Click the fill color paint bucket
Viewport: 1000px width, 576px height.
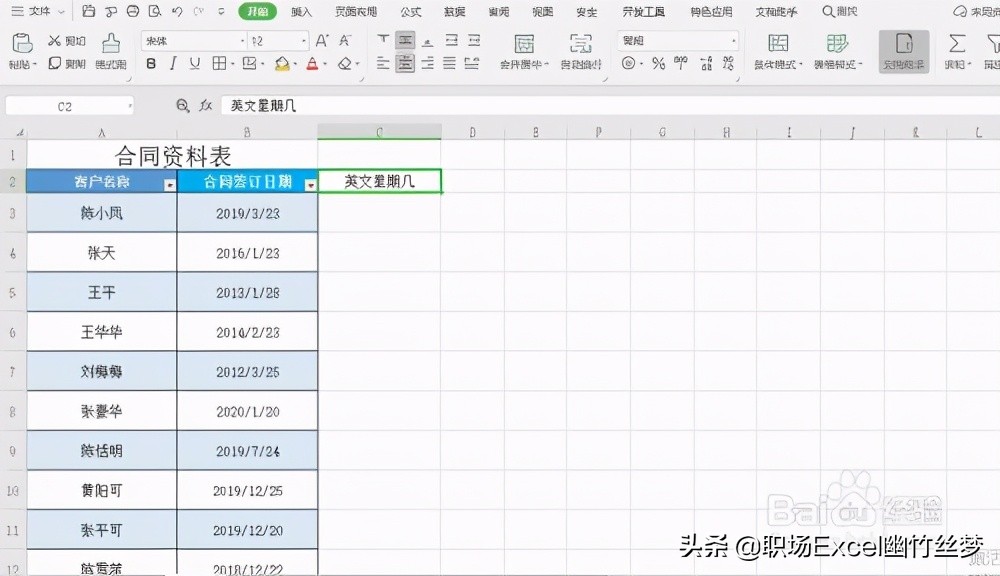pyautogui.click(x=282, y=63)
